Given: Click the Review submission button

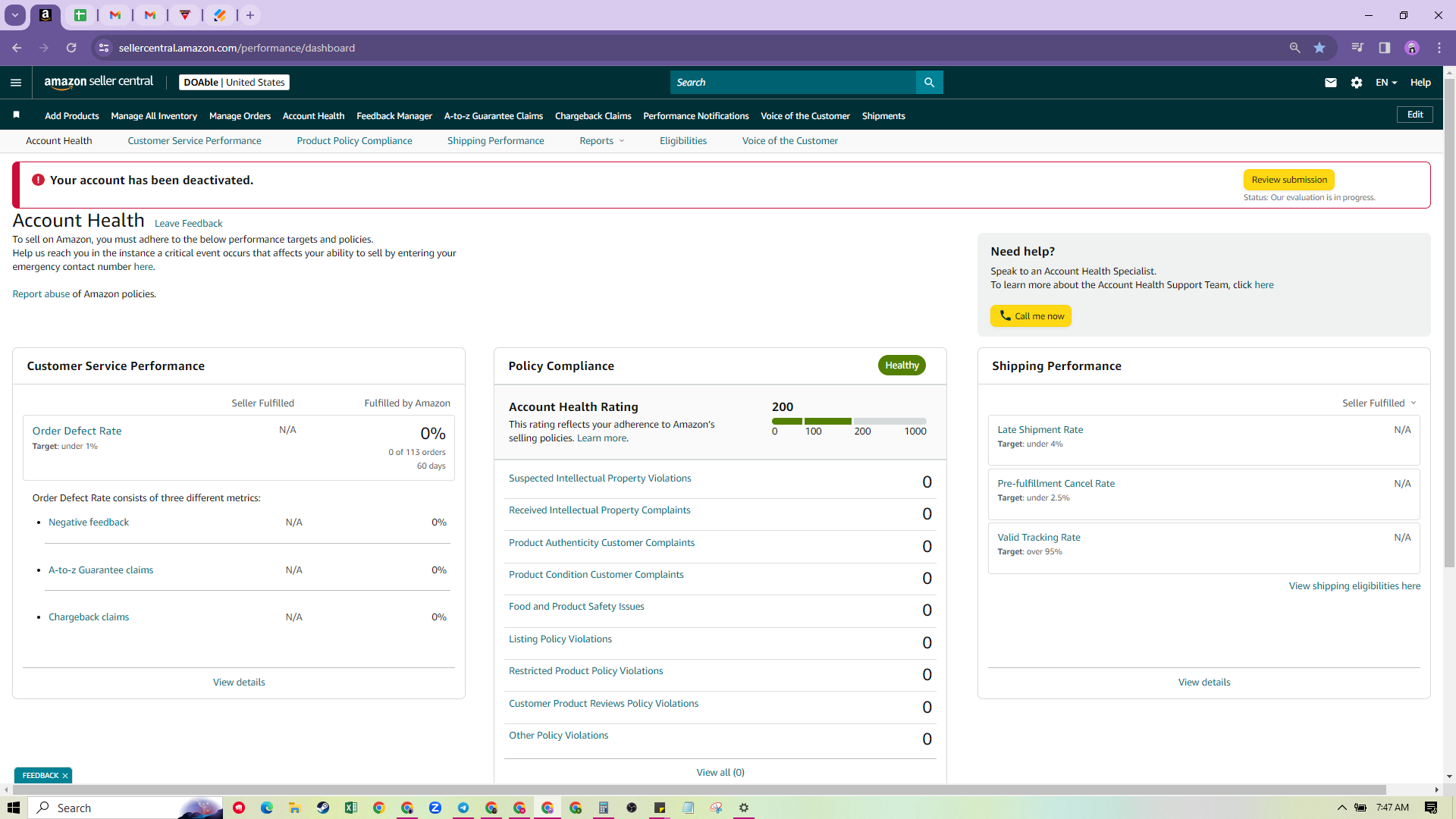Looking at the screenshot, I should [1289, 180].
